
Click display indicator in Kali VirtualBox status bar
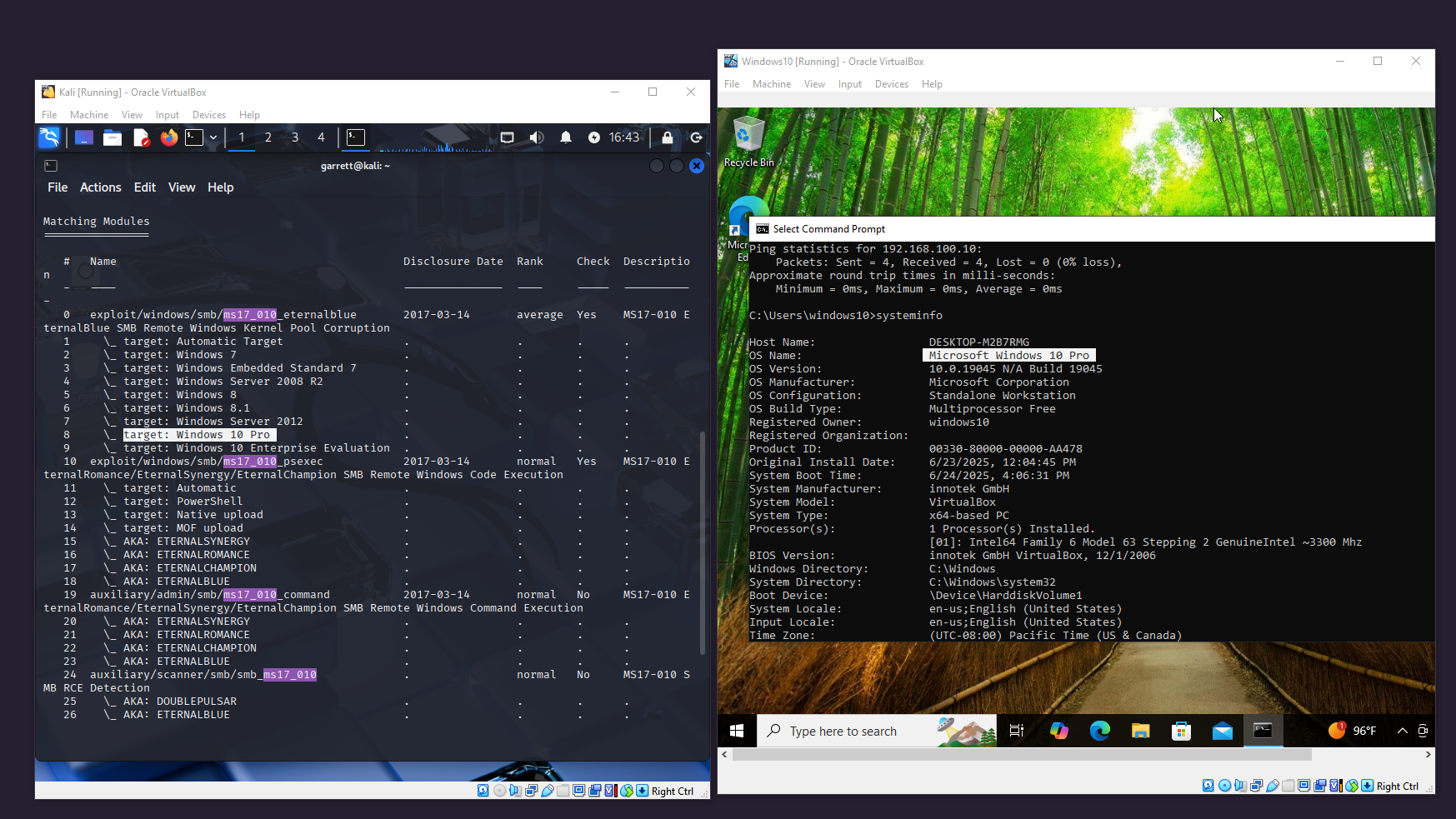pyautogui.click(x=579, y=791)
